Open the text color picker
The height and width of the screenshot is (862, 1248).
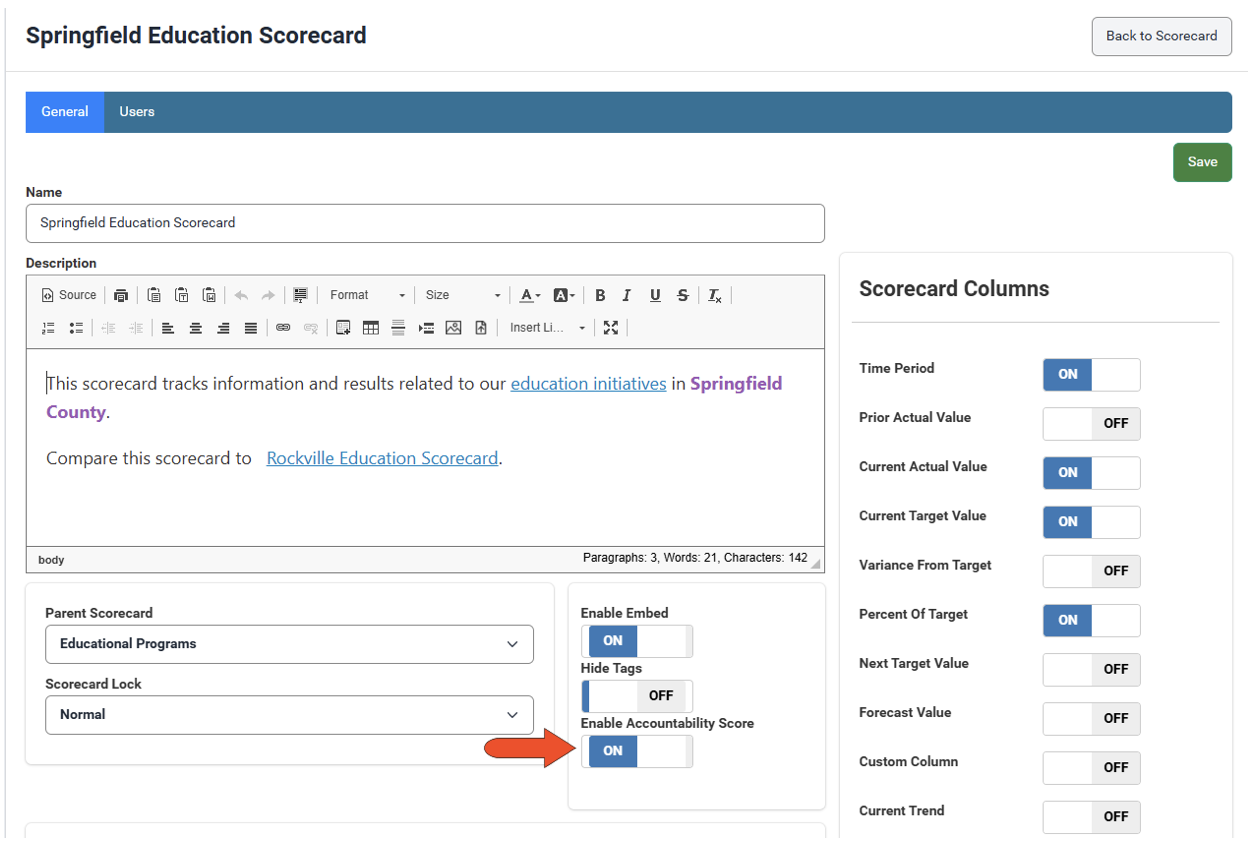pyautogui.click(x=530, y=295)
